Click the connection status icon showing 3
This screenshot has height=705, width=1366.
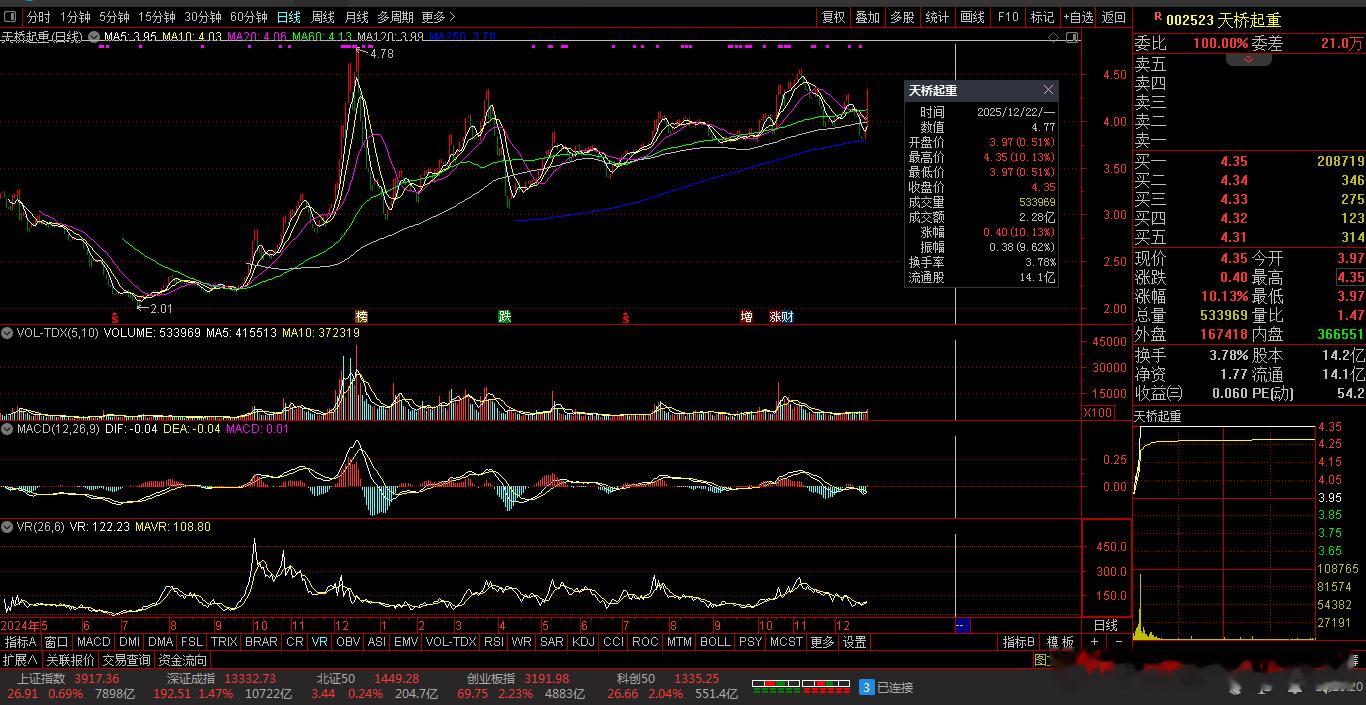(867, 687)
